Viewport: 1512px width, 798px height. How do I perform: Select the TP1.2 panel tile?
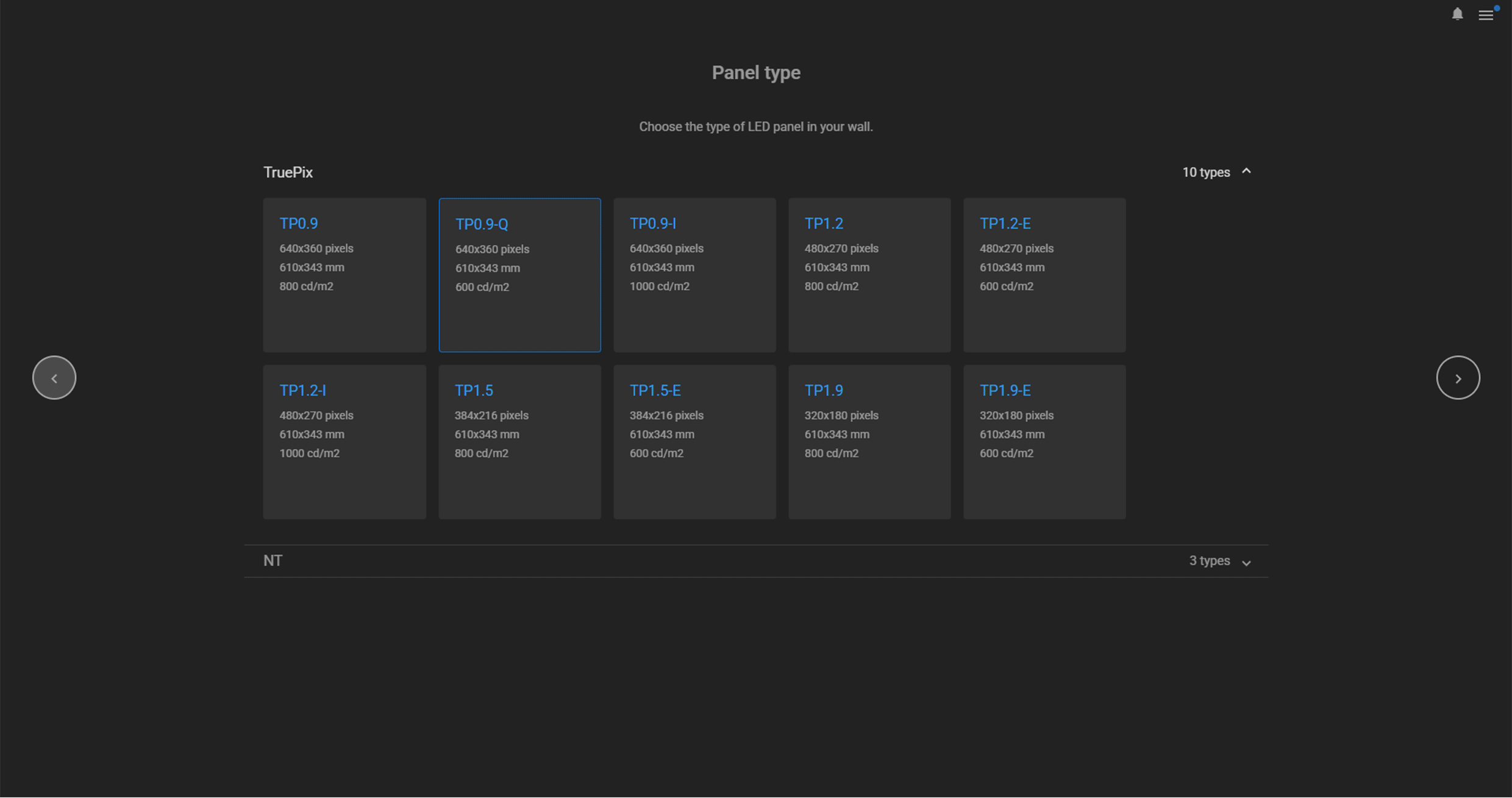[869, 275]
